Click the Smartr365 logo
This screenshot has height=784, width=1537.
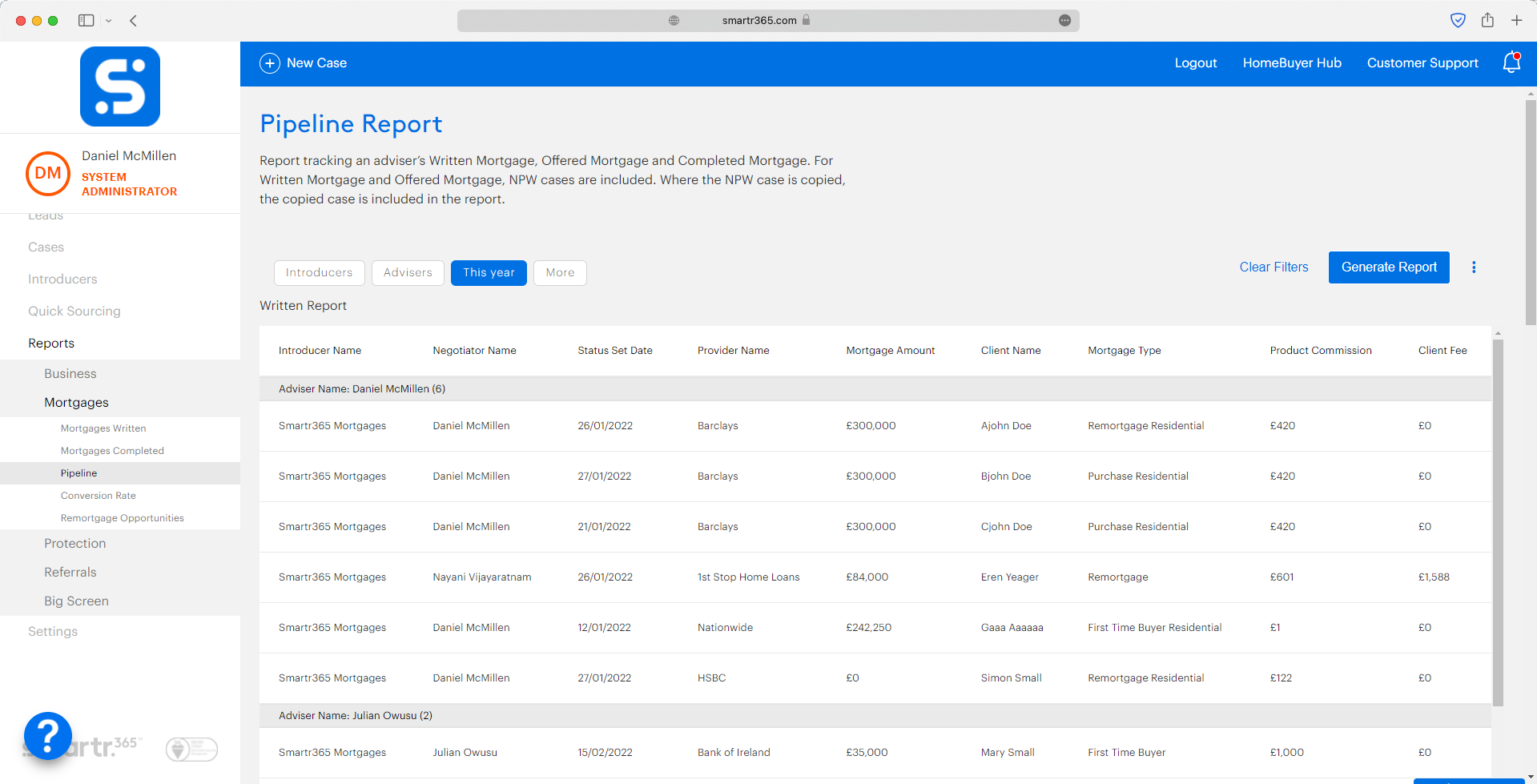[120, 86]
